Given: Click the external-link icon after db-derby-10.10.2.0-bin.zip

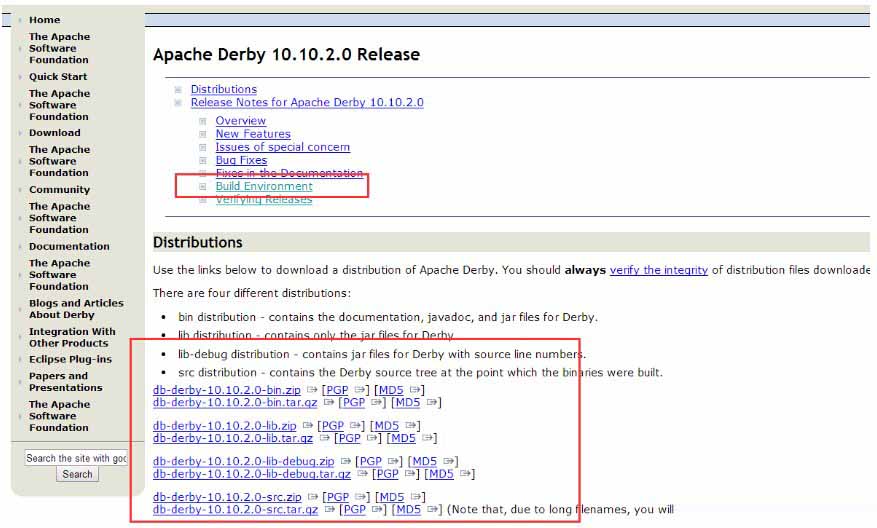Looking at the screenshot, I should (311, 390).
